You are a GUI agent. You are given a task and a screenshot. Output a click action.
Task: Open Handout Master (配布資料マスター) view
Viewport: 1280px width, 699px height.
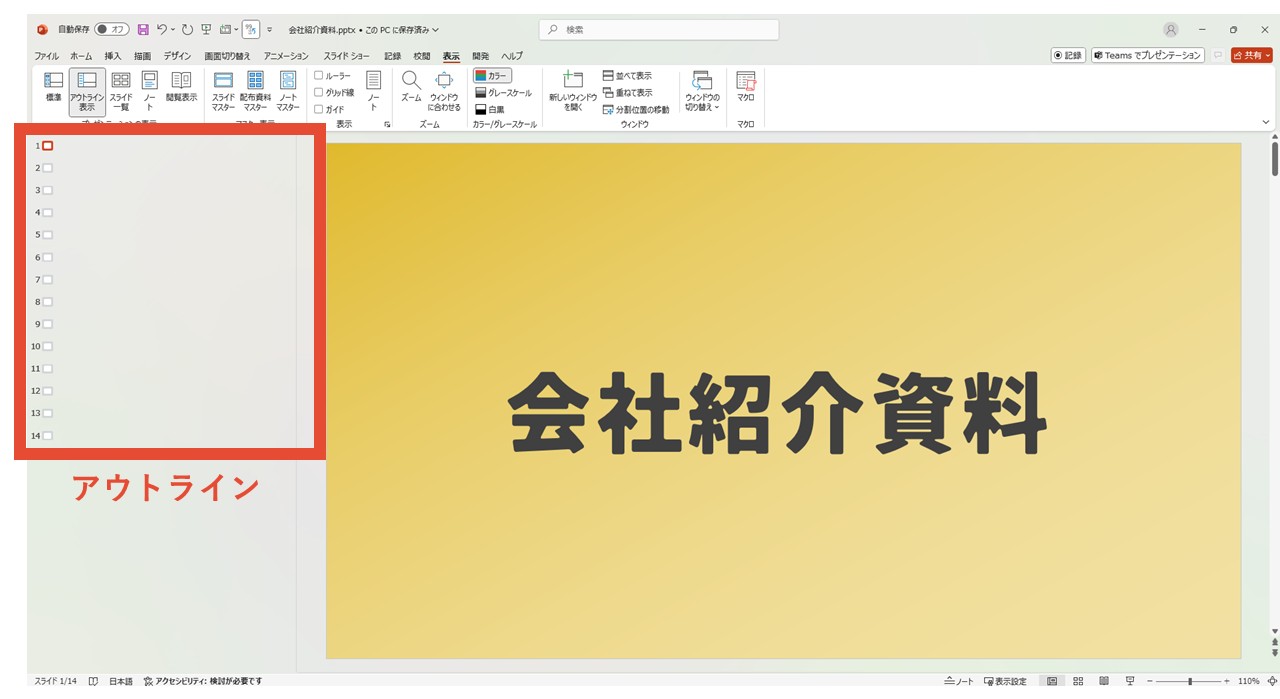click(255, 91)
